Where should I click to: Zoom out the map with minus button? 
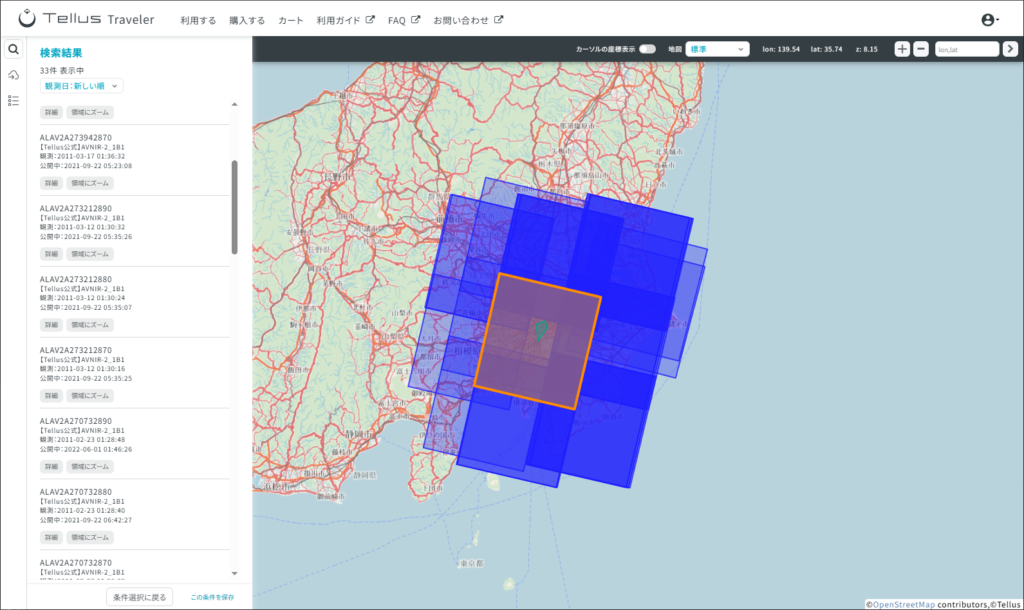pos(920,49)
